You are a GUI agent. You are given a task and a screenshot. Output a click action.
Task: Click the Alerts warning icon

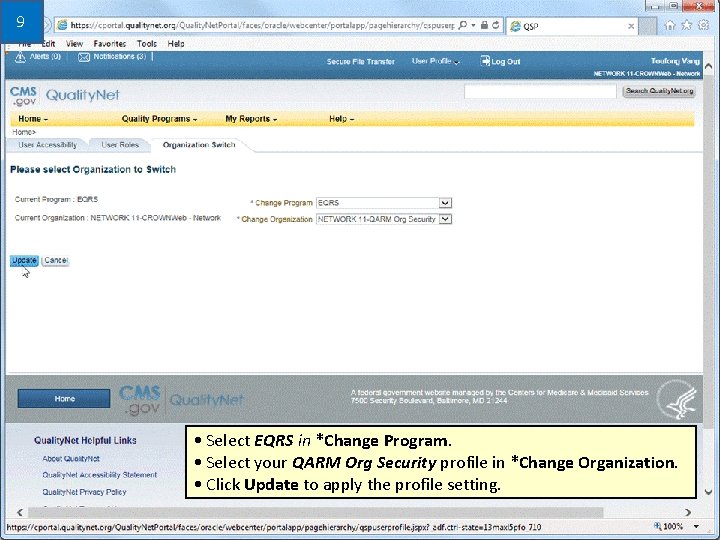coord(20,57)
